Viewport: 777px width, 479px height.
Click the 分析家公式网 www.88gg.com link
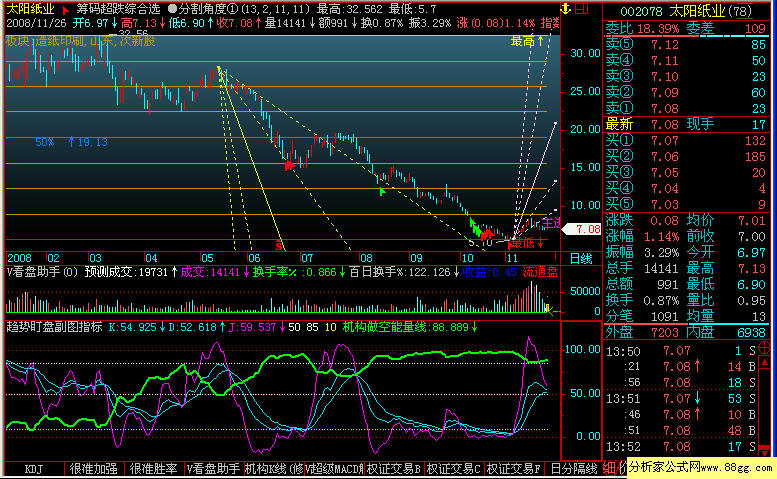(701, 467)
